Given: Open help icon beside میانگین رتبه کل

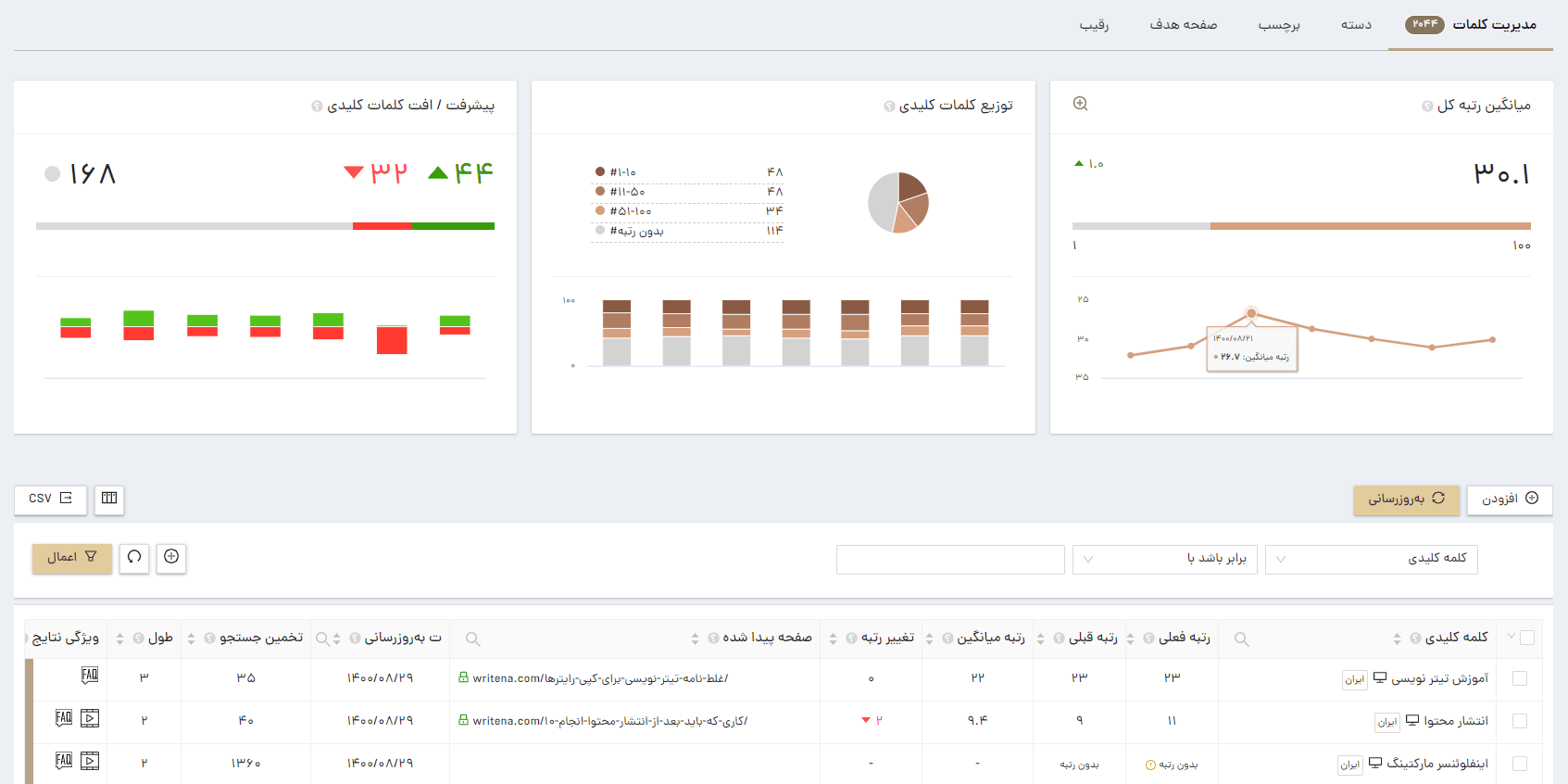Looking at the screenshot, I should [x=1427, y=107].
